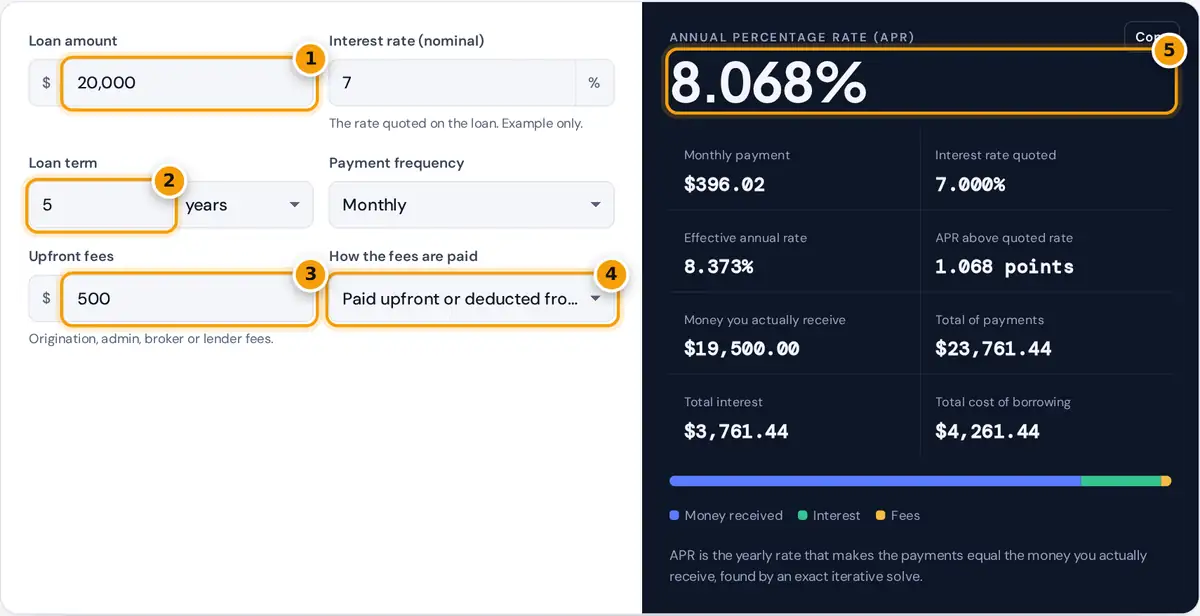Click the blue money received bar segment
The height and width of the screenshot is (616, 1200).
click(x=875, y=481)
